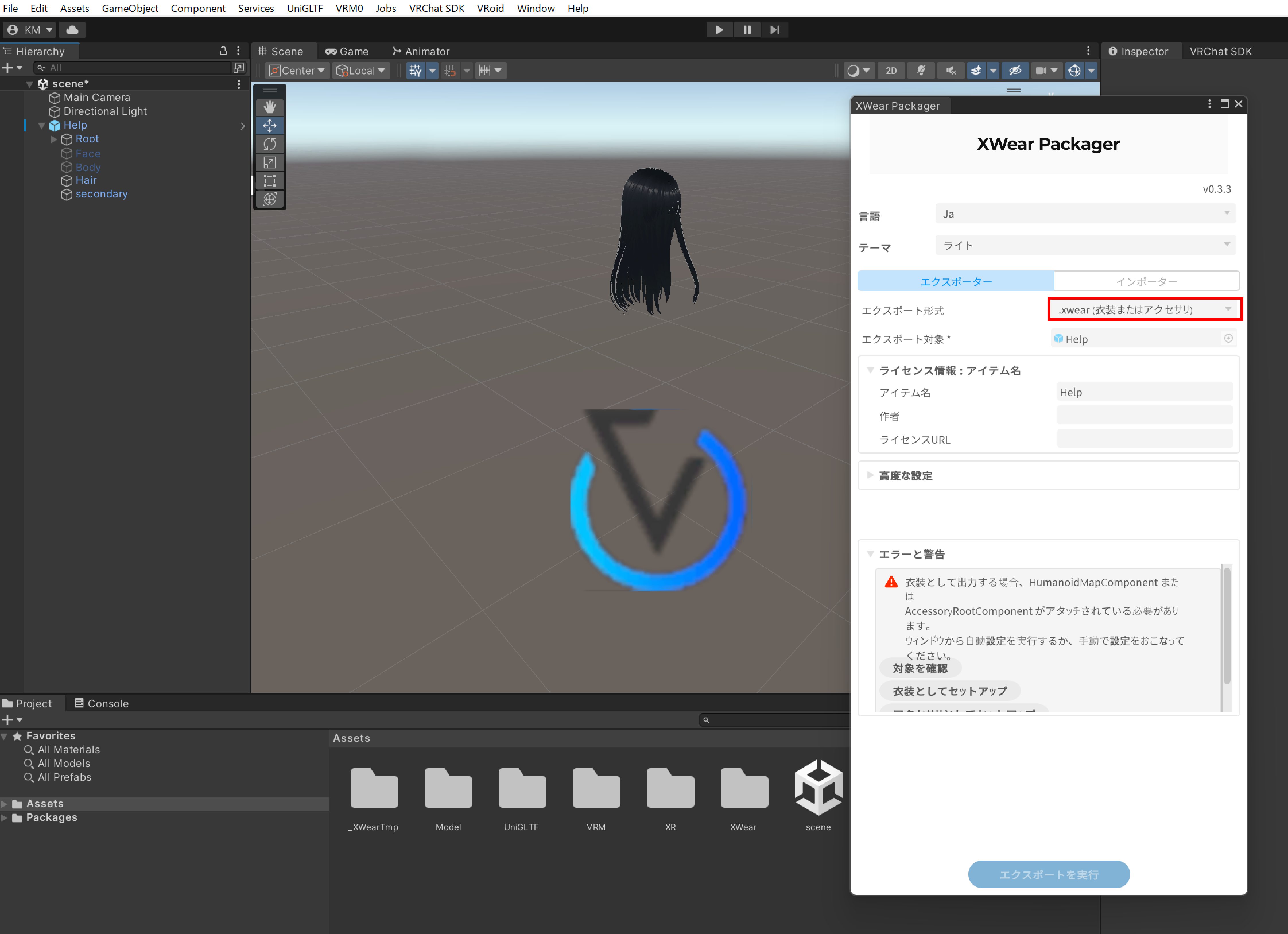This screenshot has height=934, width=1288.
Task: Open prefab Help chevron arrow in Hierarchy
Action: tap(243, 125)
